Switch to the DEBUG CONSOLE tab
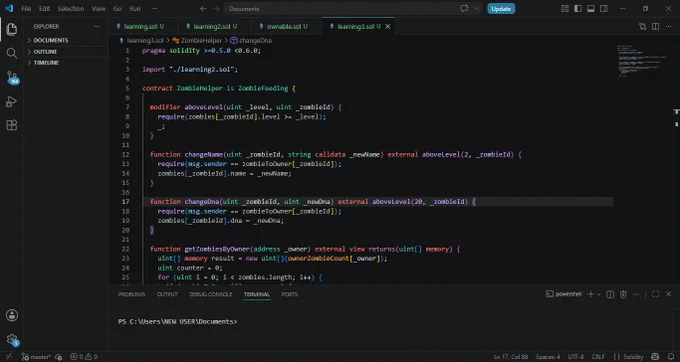The width and height of the screenshot is (680, 362). 211,294
